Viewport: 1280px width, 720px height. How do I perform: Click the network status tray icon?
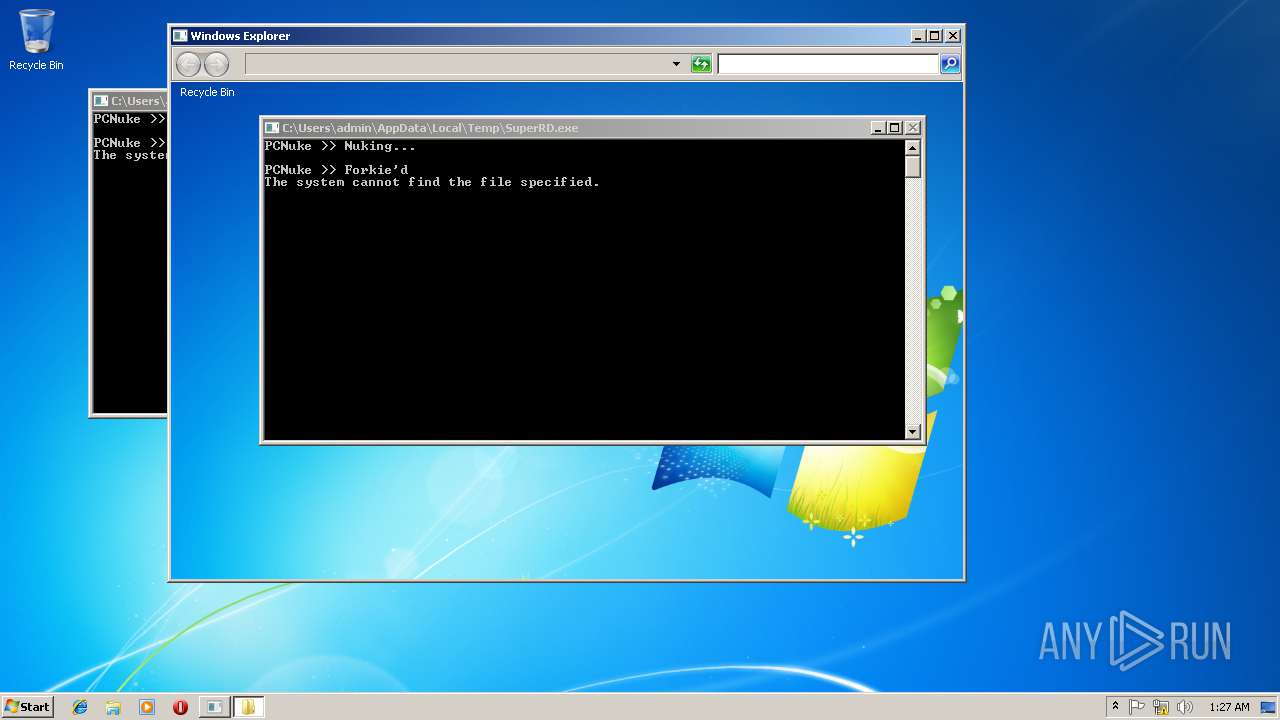1161,707
